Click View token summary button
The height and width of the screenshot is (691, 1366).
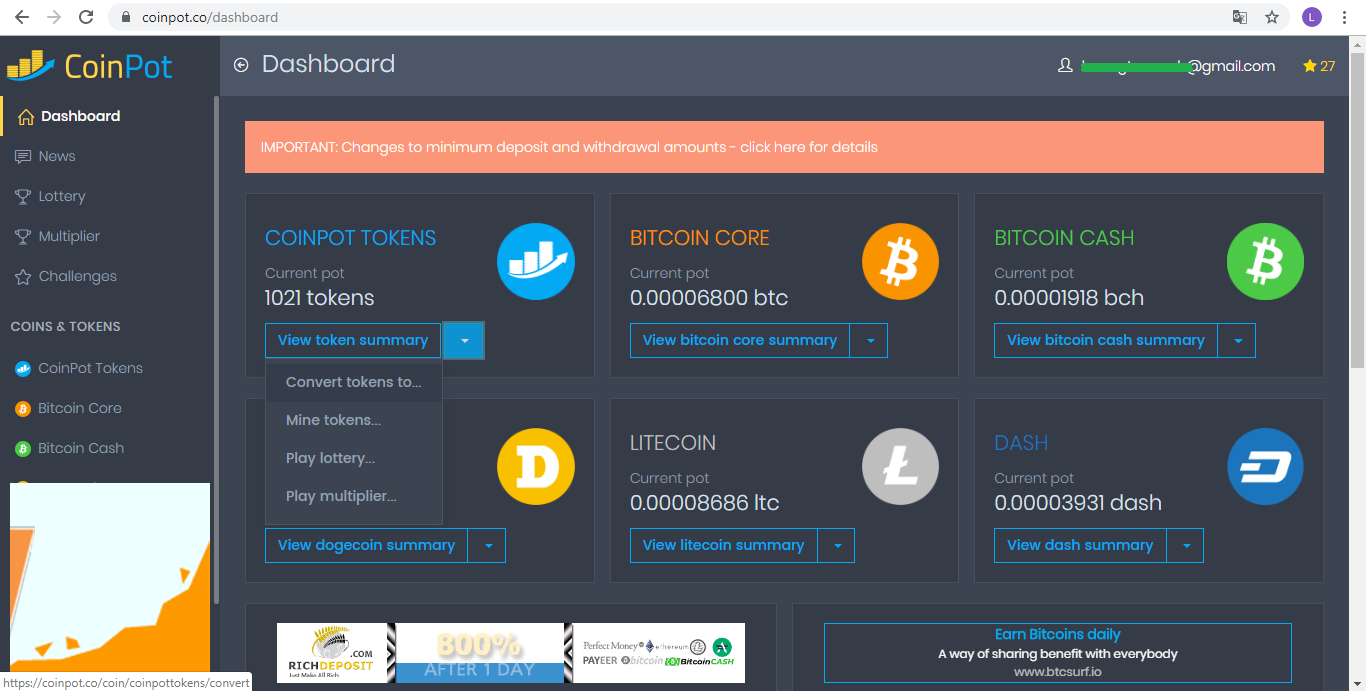tap(353, 340)
